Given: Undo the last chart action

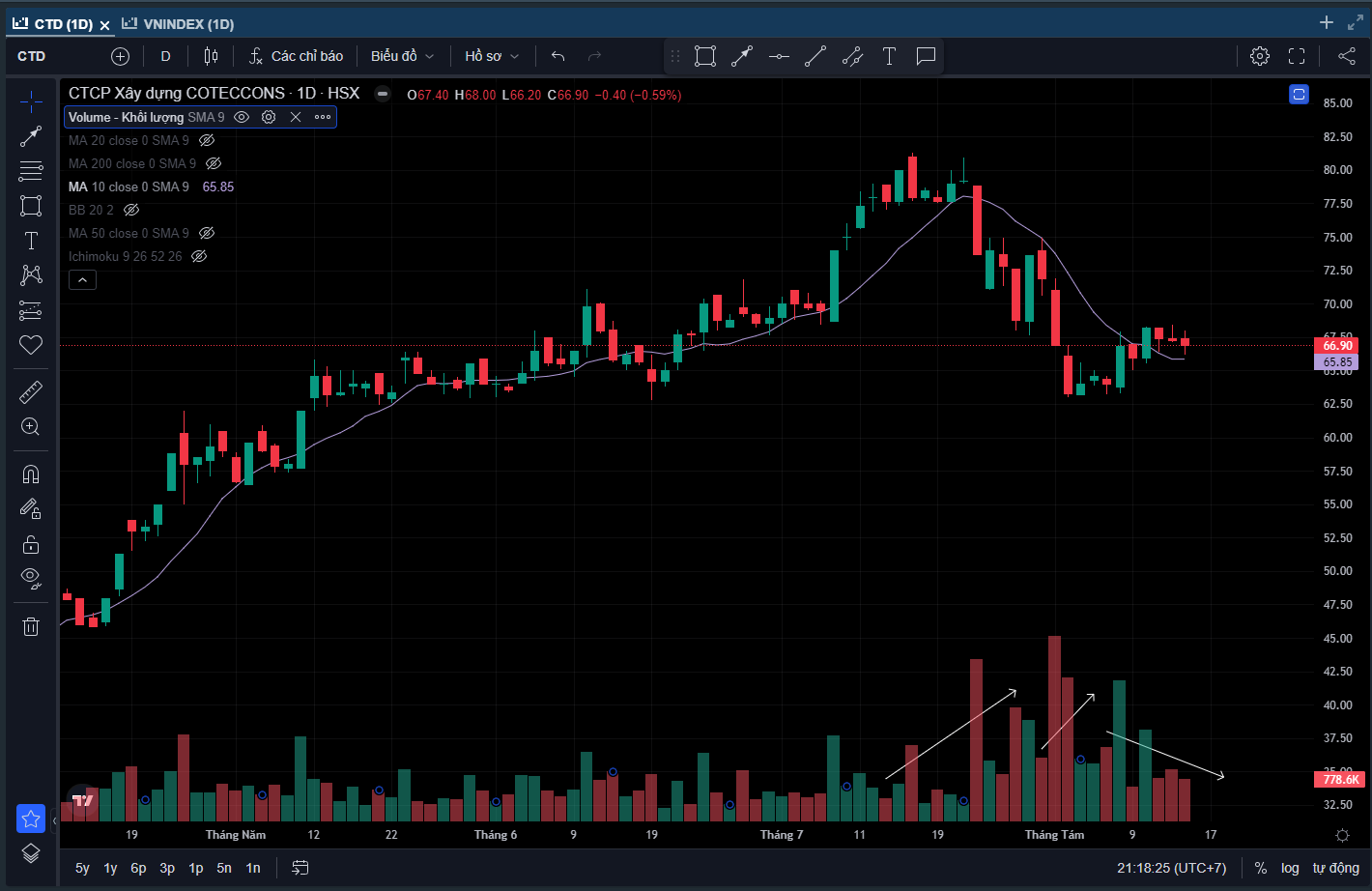Looking at the screenshot, I should (x=557, y=56).
